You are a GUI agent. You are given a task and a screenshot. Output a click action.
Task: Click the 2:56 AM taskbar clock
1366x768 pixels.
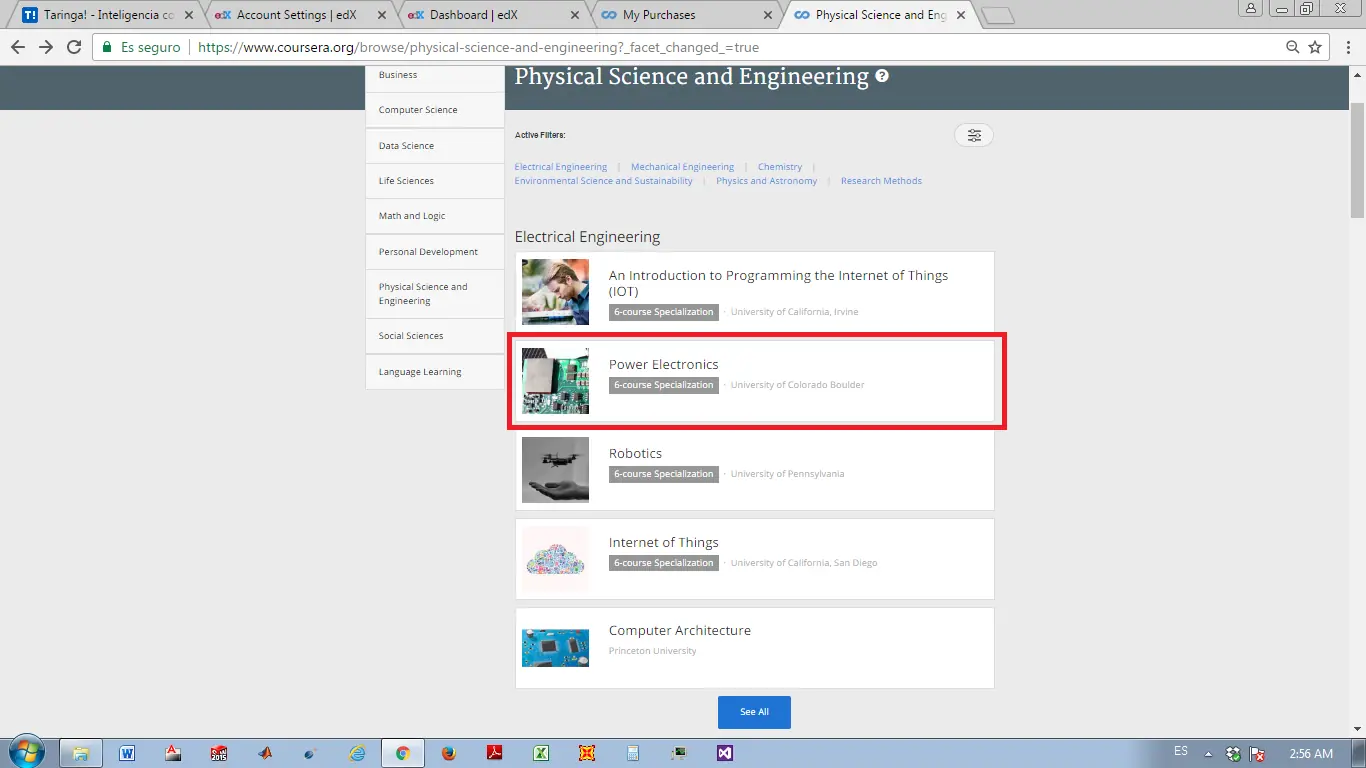point(1311,754)
